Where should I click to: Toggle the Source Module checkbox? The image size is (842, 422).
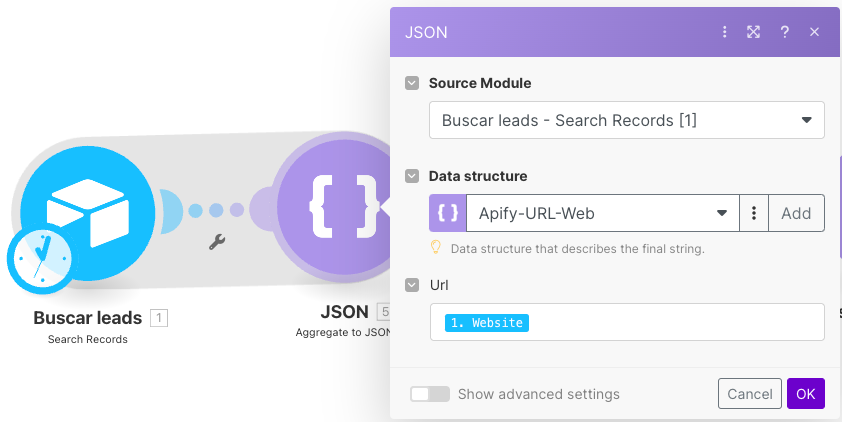pyautogui.click(x=412, y=83)
